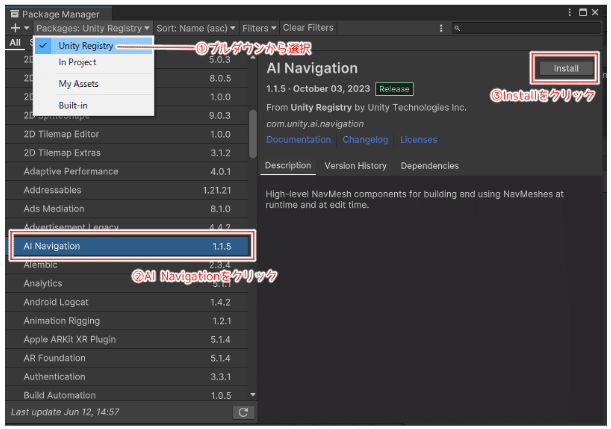Select the Animation Rigging package

(127, 321)
